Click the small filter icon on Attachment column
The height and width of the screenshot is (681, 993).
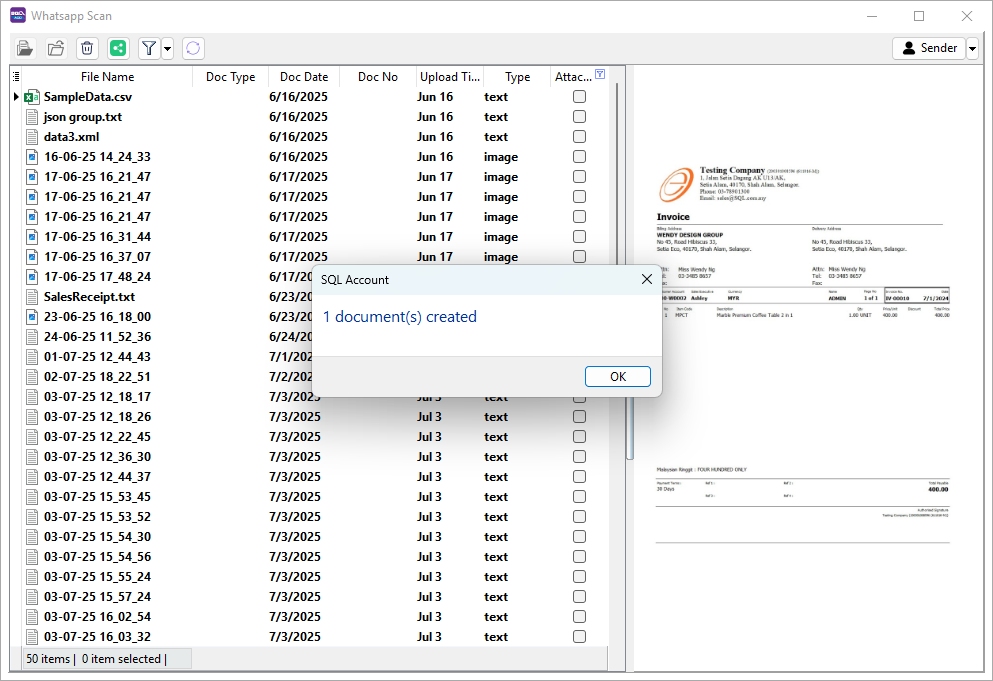click(599, 74)
